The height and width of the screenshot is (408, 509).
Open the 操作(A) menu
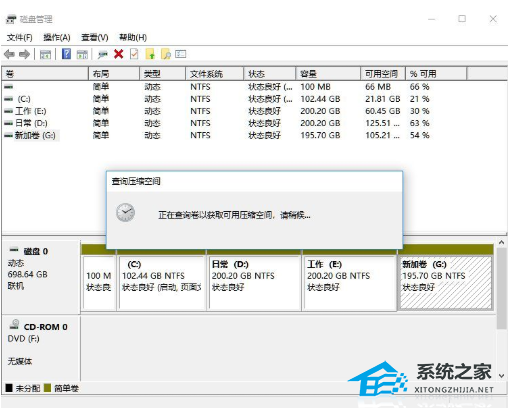57,37
